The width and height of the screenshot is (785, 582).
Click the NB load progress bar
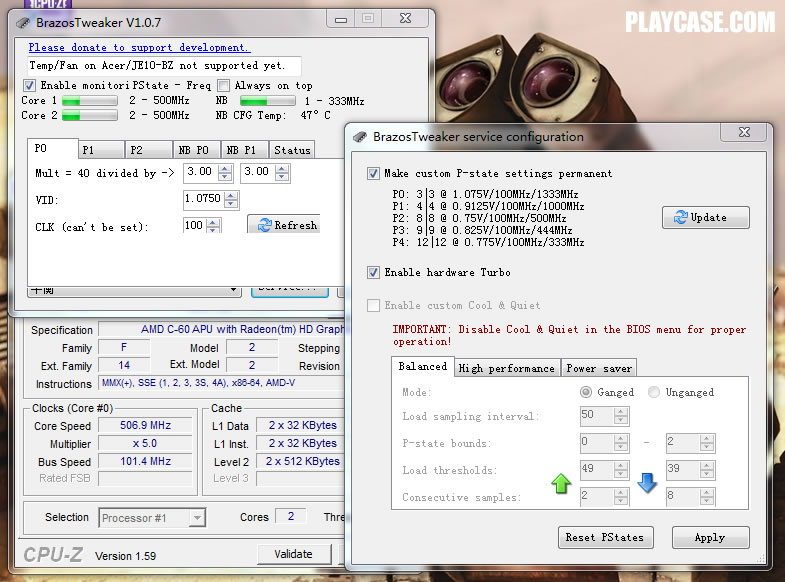(x=268, y=101)
